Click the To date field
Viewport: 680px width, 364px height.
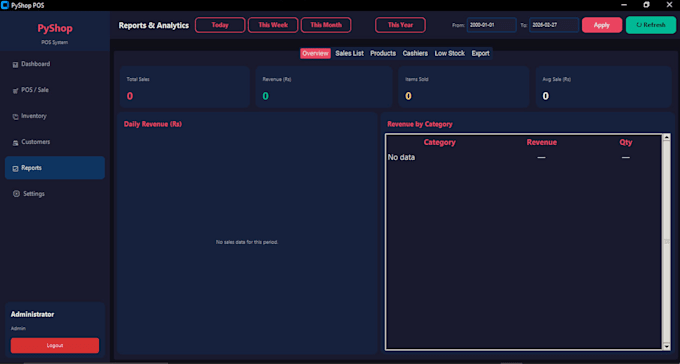coord(554,25)
